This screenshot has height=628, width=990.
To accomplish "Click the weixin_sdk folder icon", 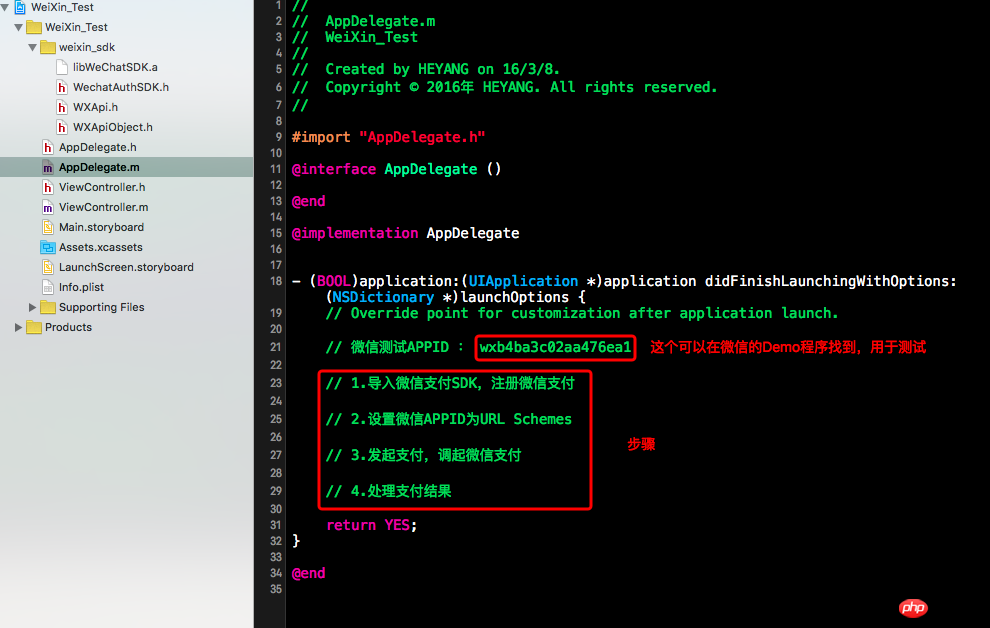I will point(48,47).
